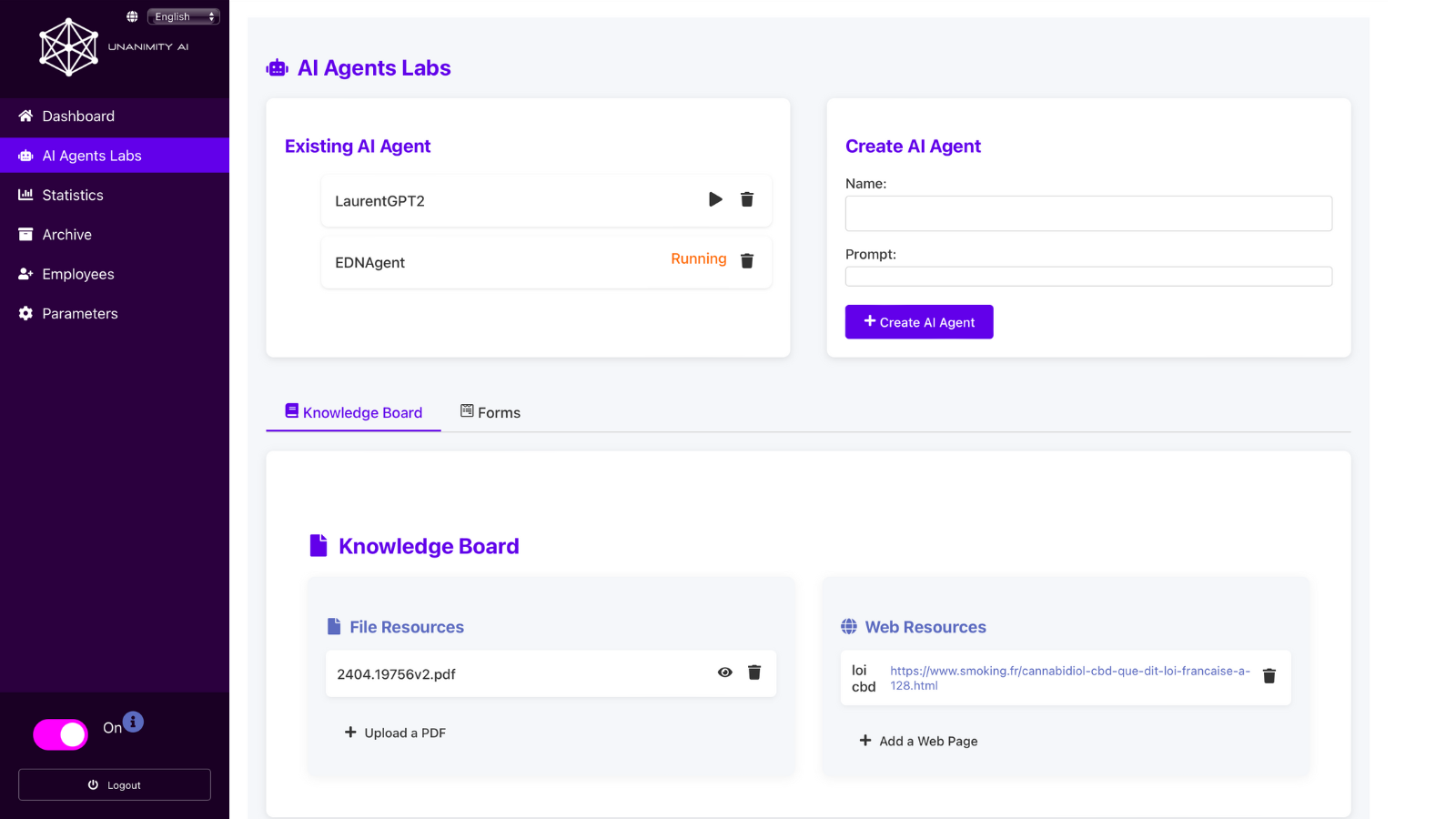Screen dimensions: 1456x819
Task: Run the LaurentGPT2 agent
Action: click(x=715, y=199)
